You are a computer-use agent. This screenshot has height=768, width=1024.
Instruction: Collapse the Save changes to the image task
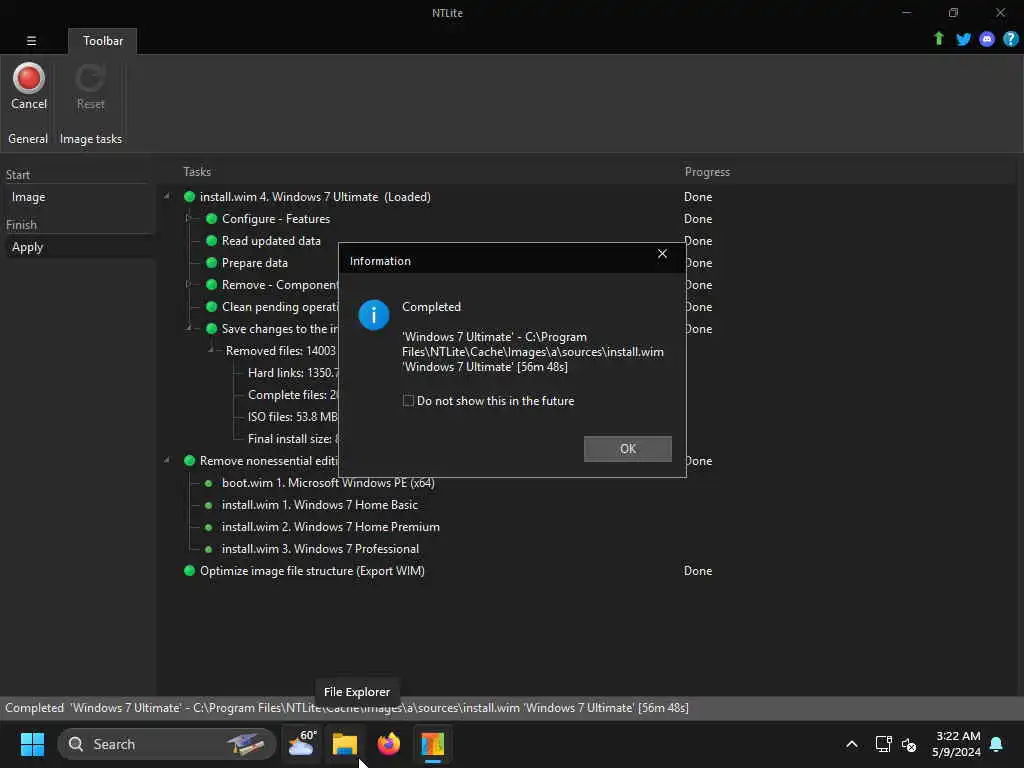(188, 328)
